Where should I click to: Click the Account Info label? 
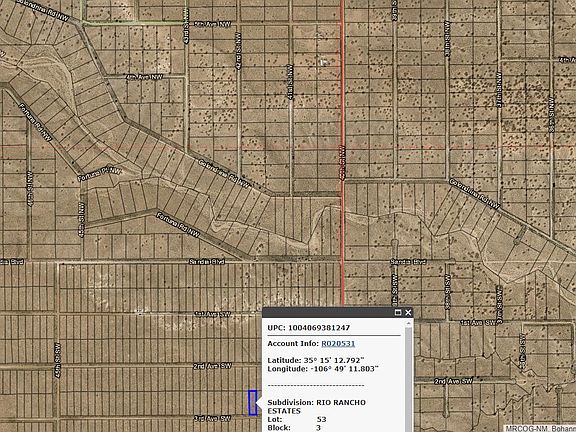(x=293, y=343)
